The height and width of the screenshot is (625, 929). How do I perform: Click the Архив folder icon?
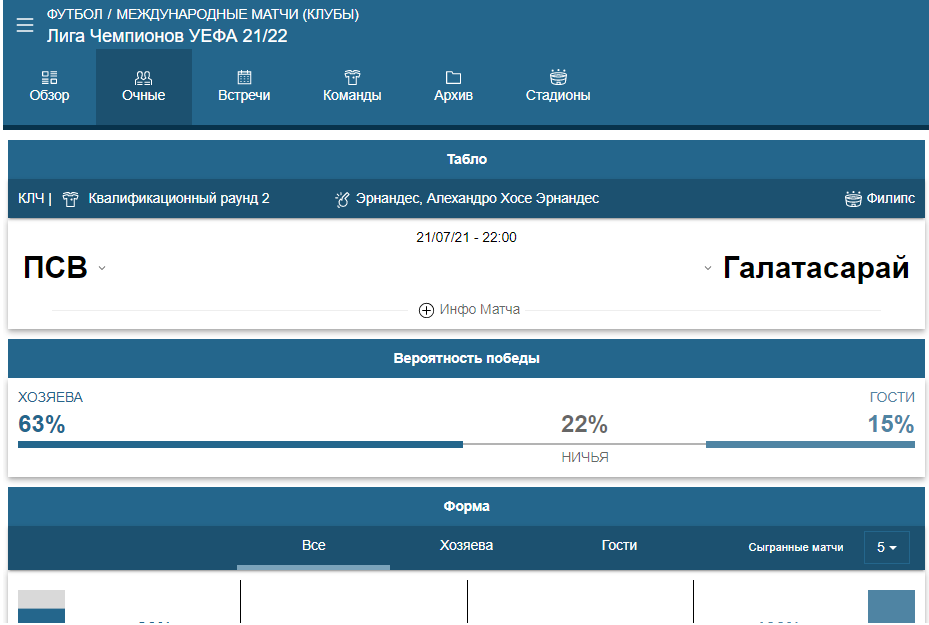point(453,77)
